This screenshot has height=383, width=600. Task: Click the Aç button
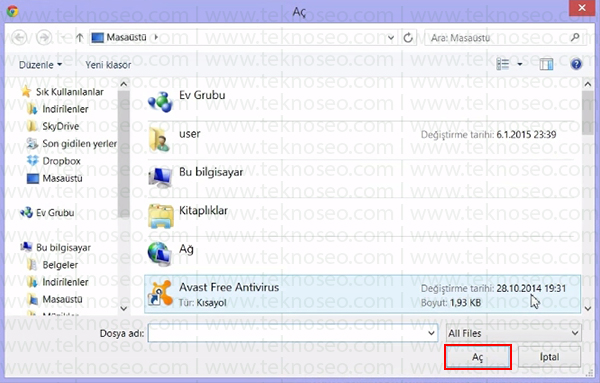(x=478, y=357)
